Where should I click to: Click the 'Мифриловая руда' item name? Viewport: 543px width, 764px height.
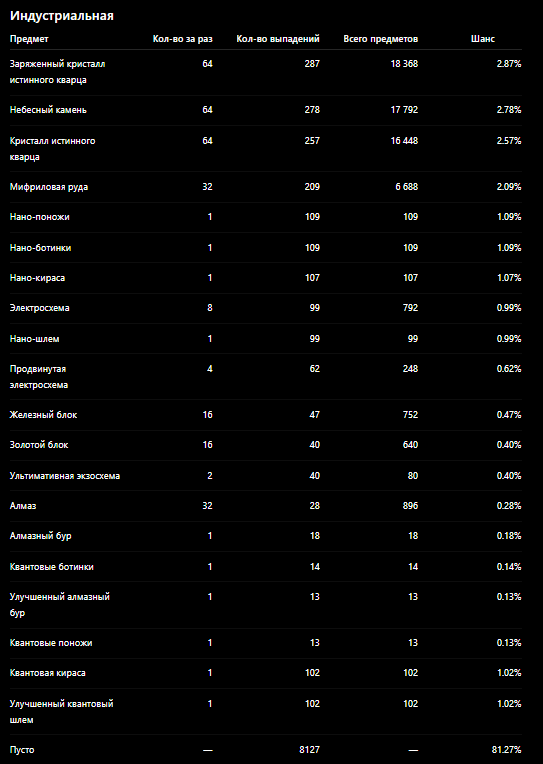[x=49, y=187]
